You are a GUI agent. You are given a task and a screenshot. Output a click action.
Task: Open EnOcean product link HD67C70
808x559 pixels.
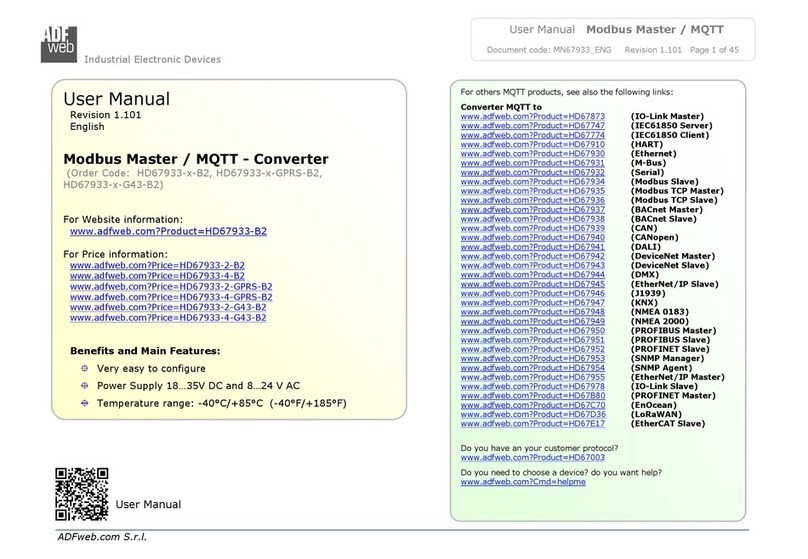pos(533,405)
